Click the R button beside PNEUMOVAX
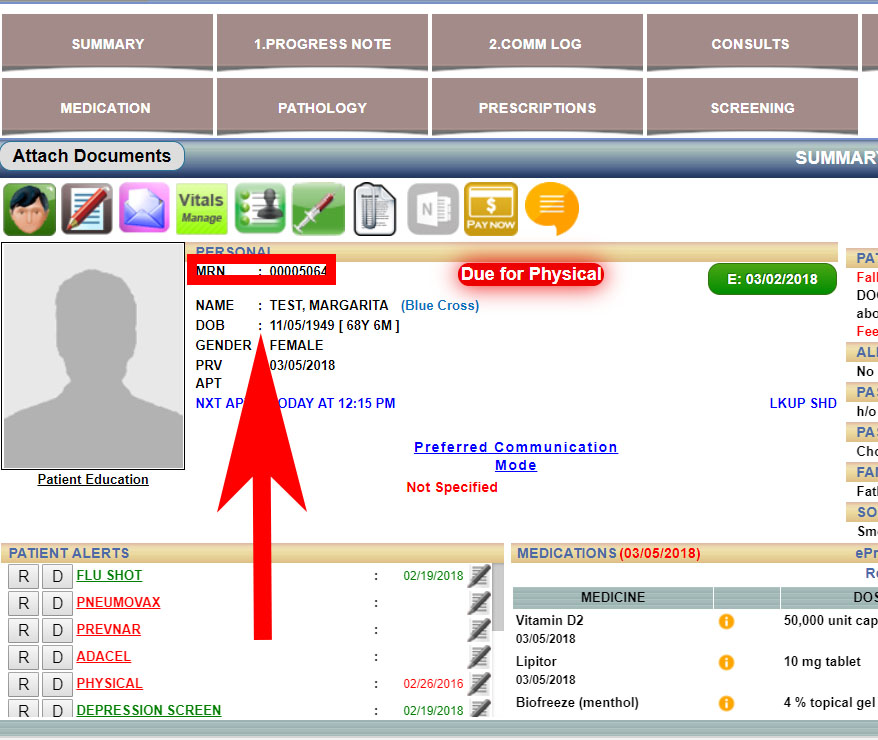The image size is (878, 740). point(24,603)
